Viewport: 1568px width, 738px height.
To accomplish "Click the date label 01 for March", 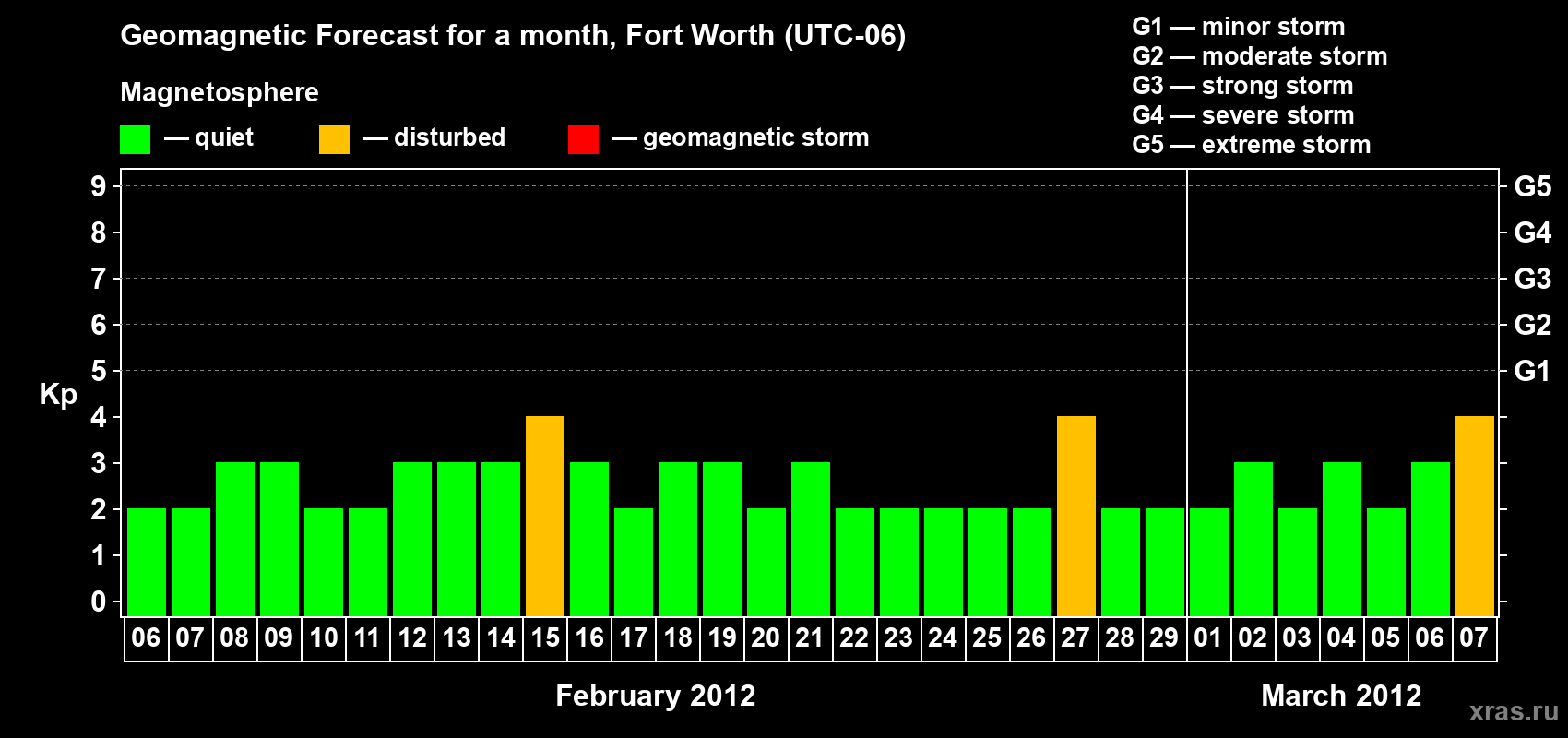I will [x=1208, y=638].
